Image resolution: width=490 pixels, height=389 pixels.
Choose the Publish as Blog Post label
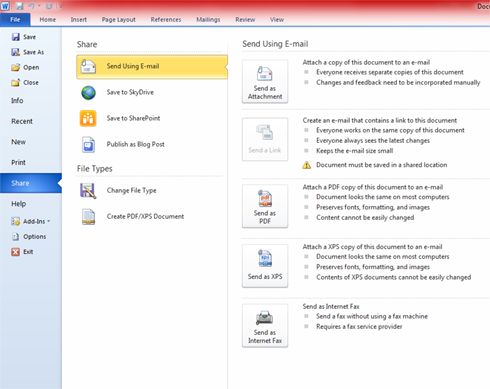coord(135,144)
